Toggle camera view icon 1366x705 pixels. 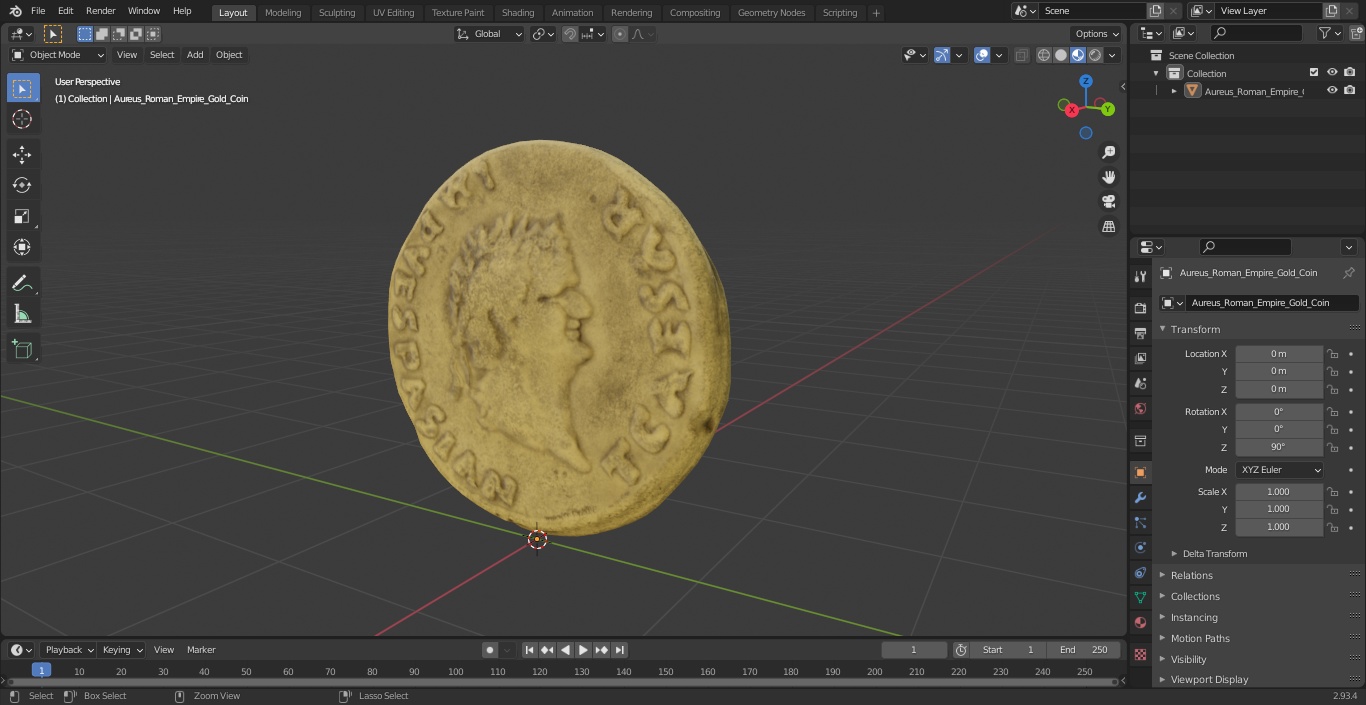pos(1108,202)
